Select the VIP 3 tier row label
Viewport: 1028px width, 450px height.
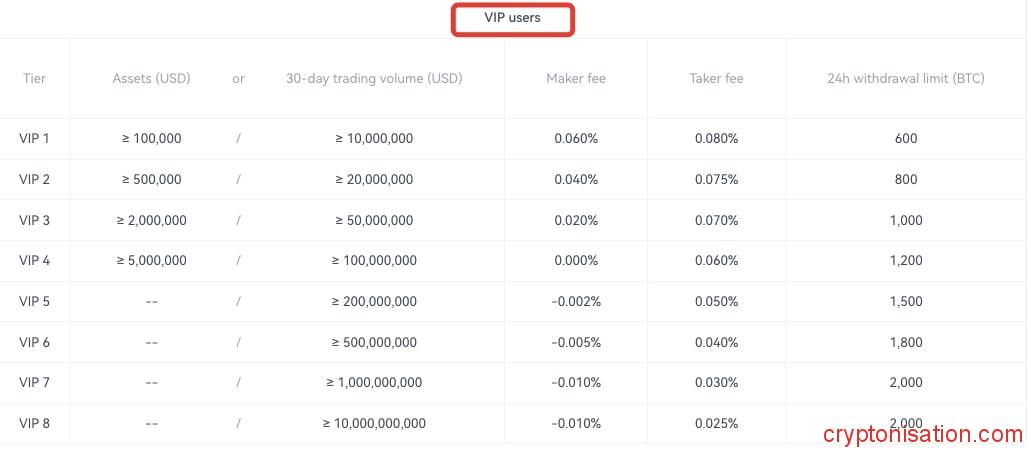34,220
